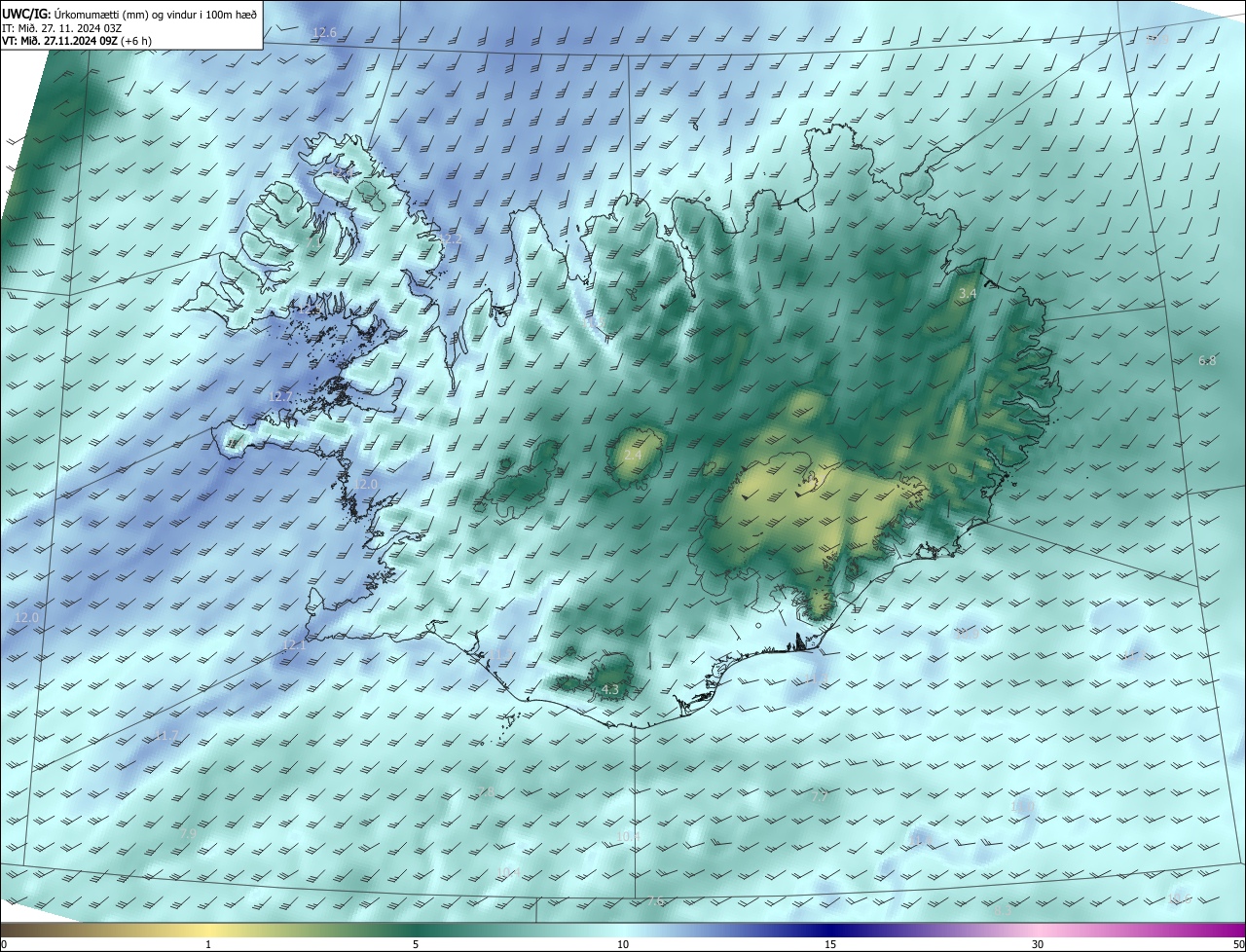Click the '12.6' value on the map

click(x=324, y=32)
